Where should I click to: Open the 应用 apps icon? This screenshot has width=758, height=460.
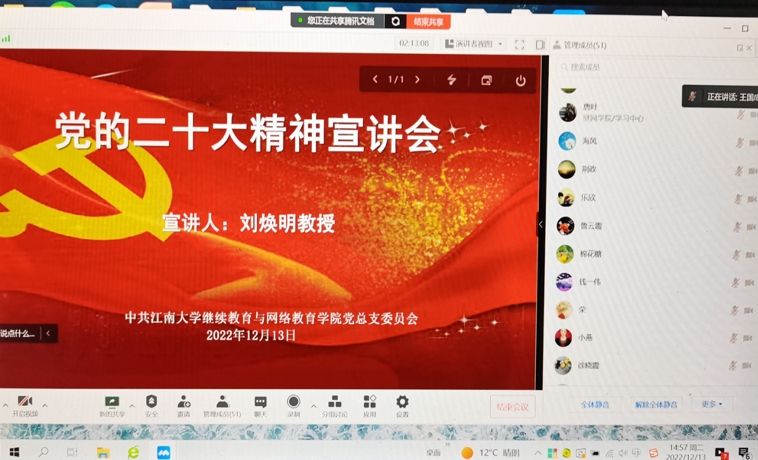point(369,404)
